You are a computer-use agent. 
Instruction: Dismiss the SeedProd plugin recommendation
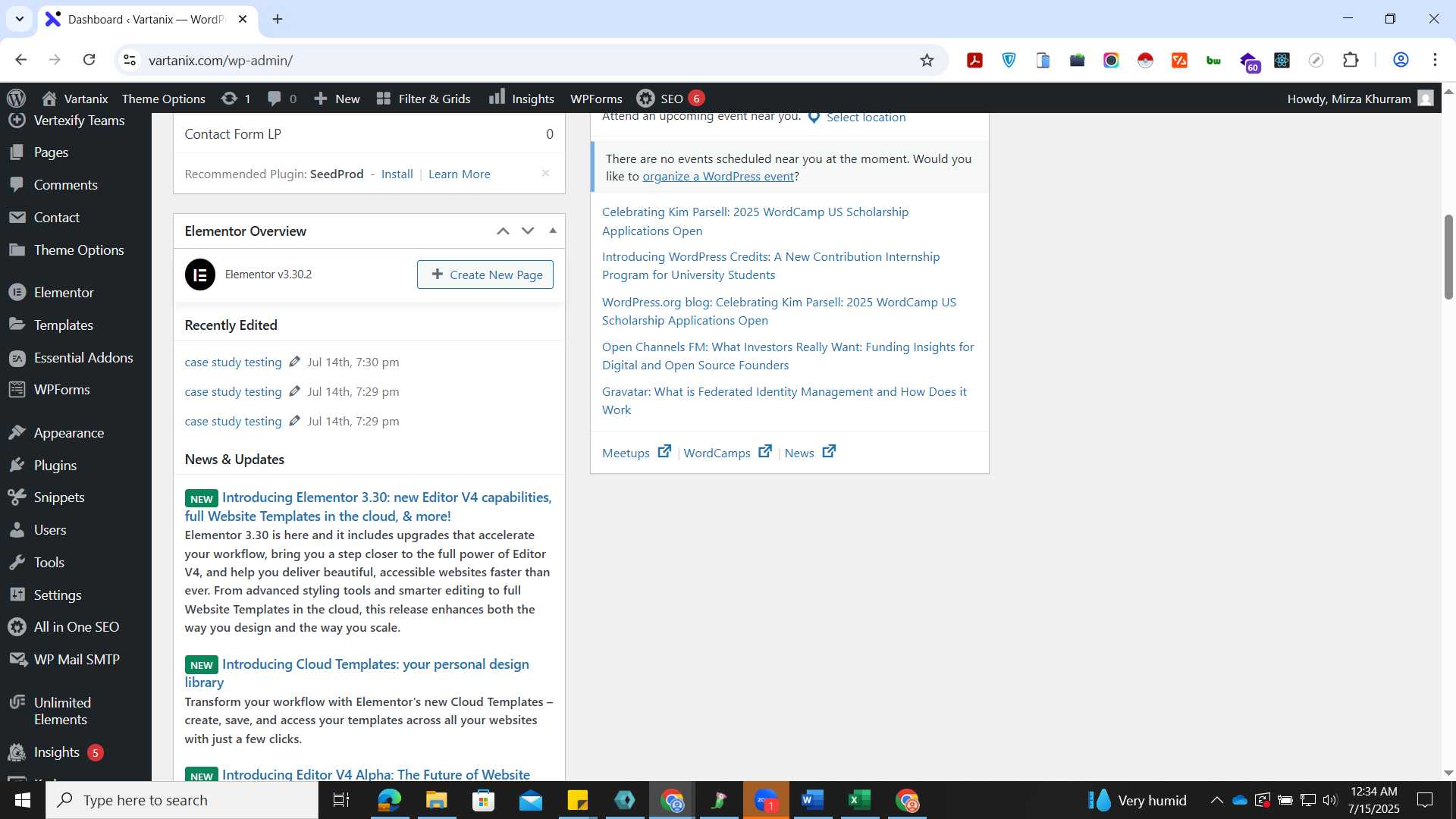point(545,174)
